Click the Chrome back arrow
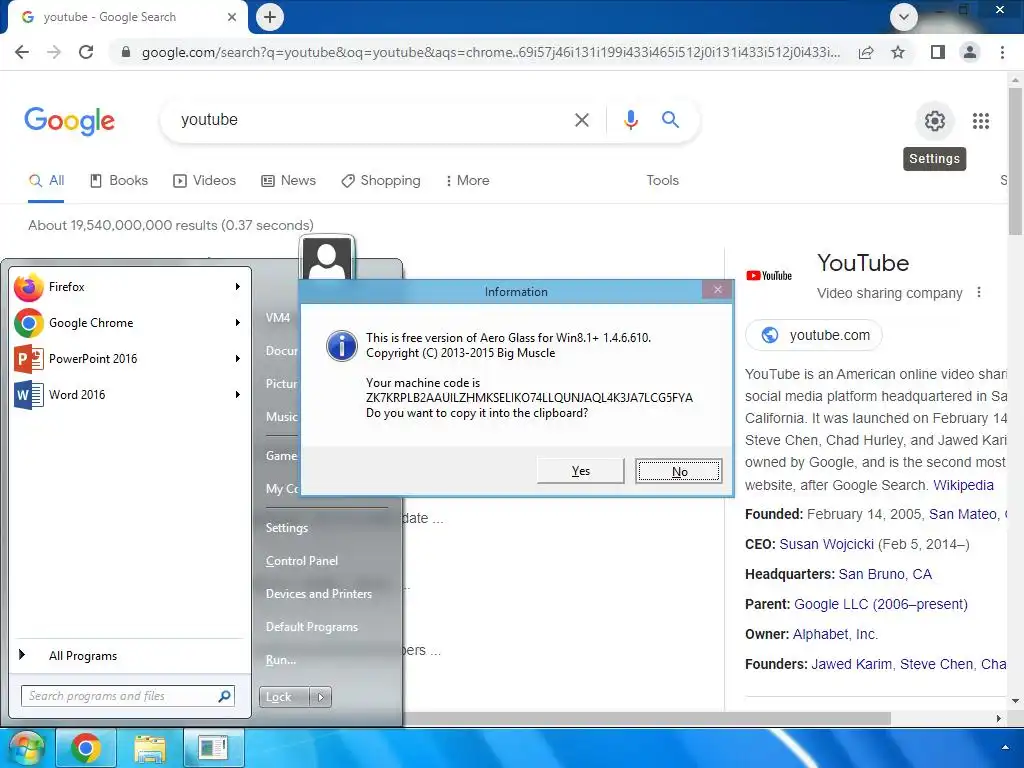The height and width of the screenshot is (768, 1024). pyautogui.click(x=22, y=52)
